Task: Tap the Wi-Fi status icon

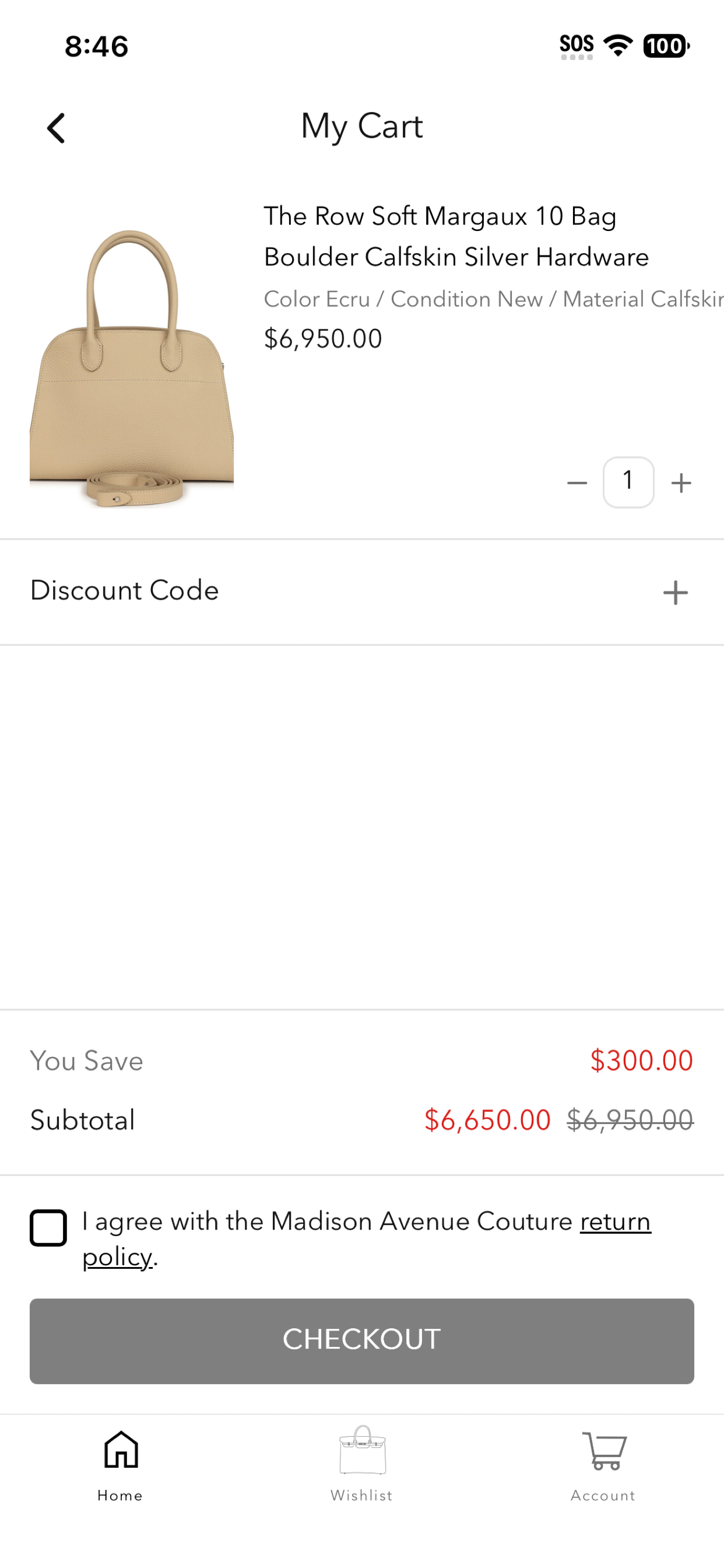Action: [x=617, y=45]
